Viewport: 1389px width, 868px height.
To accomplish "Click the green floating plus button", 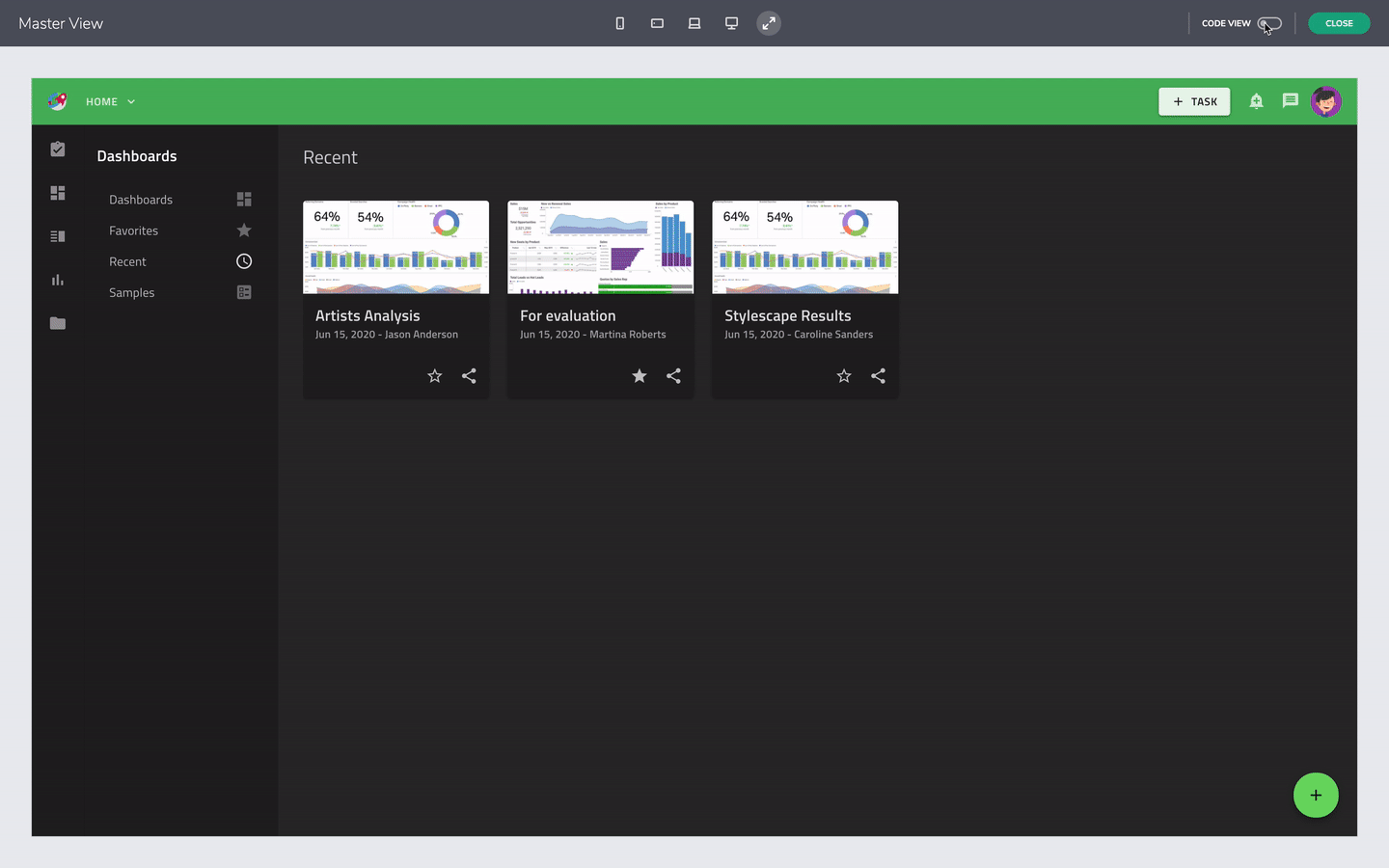I will tap(1316, 795).
